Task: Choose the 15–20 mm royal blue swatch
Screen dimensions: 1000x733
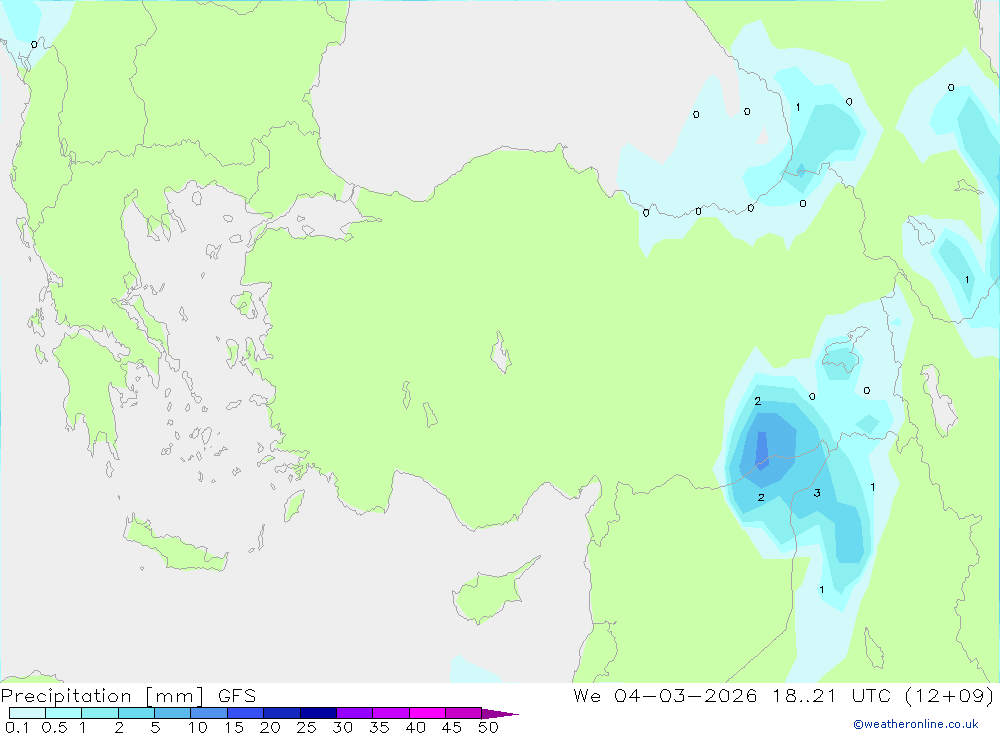Action: (x=246, y=713)
